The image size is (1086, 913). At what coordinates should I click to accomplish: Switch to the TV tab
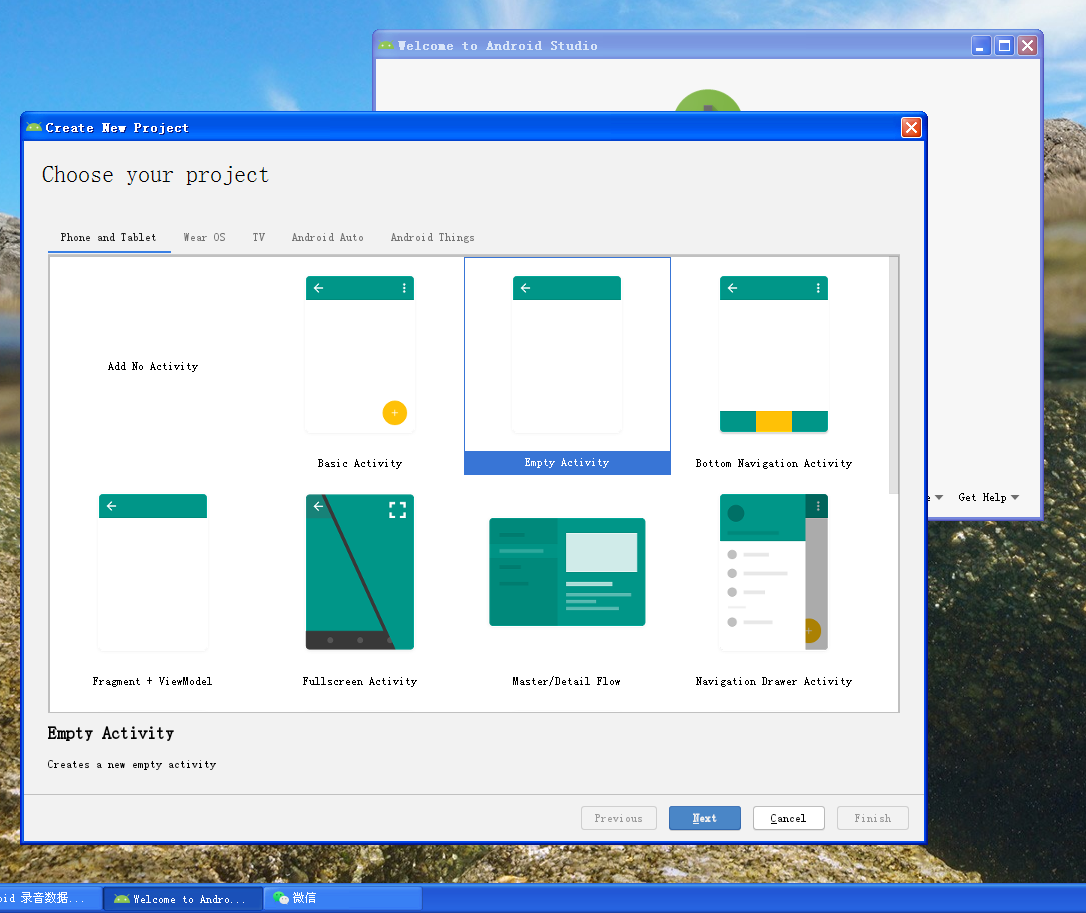[x=258, y=238]
